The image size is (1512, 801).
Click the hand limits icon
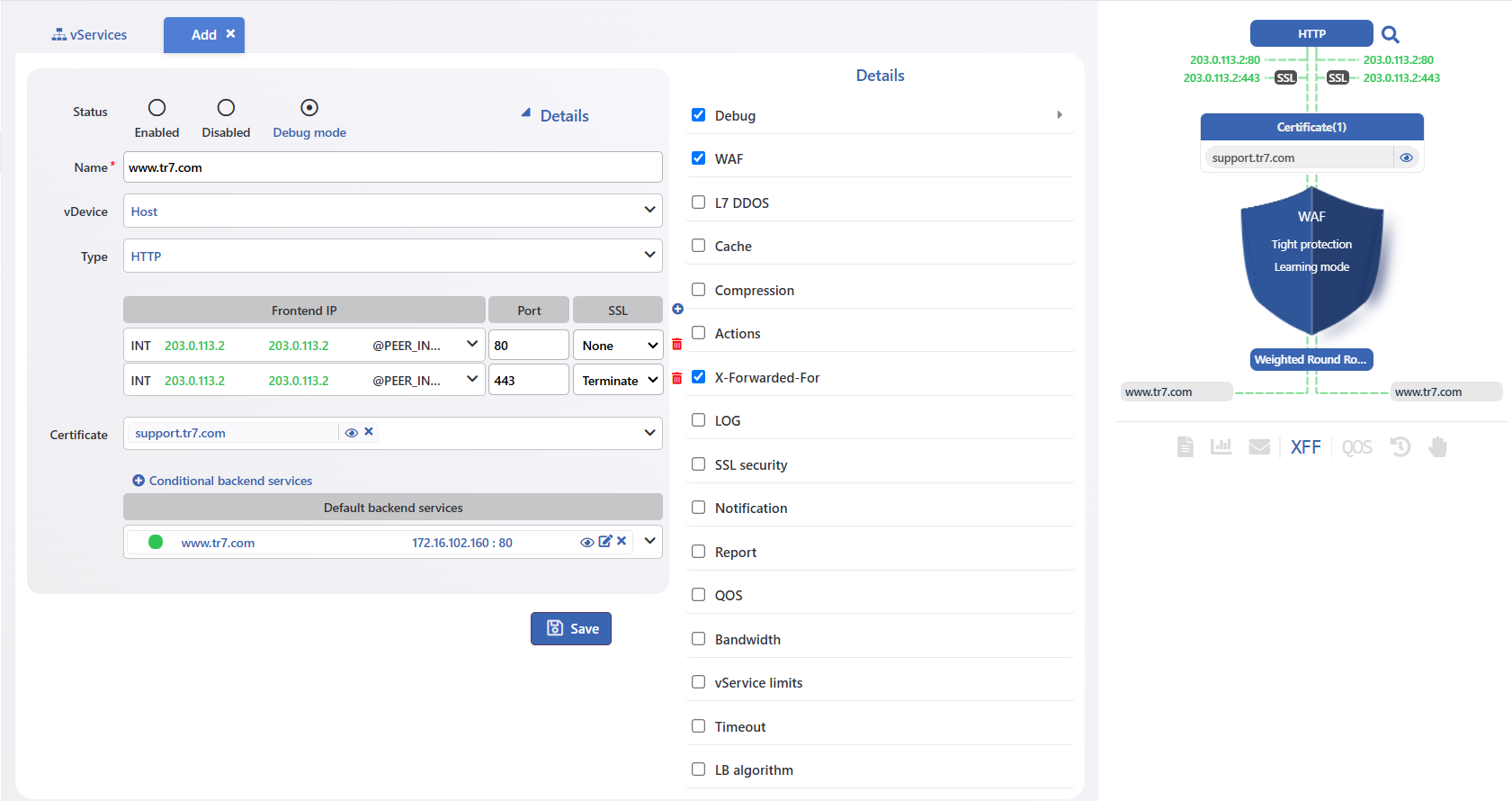tap(1437, 446)
